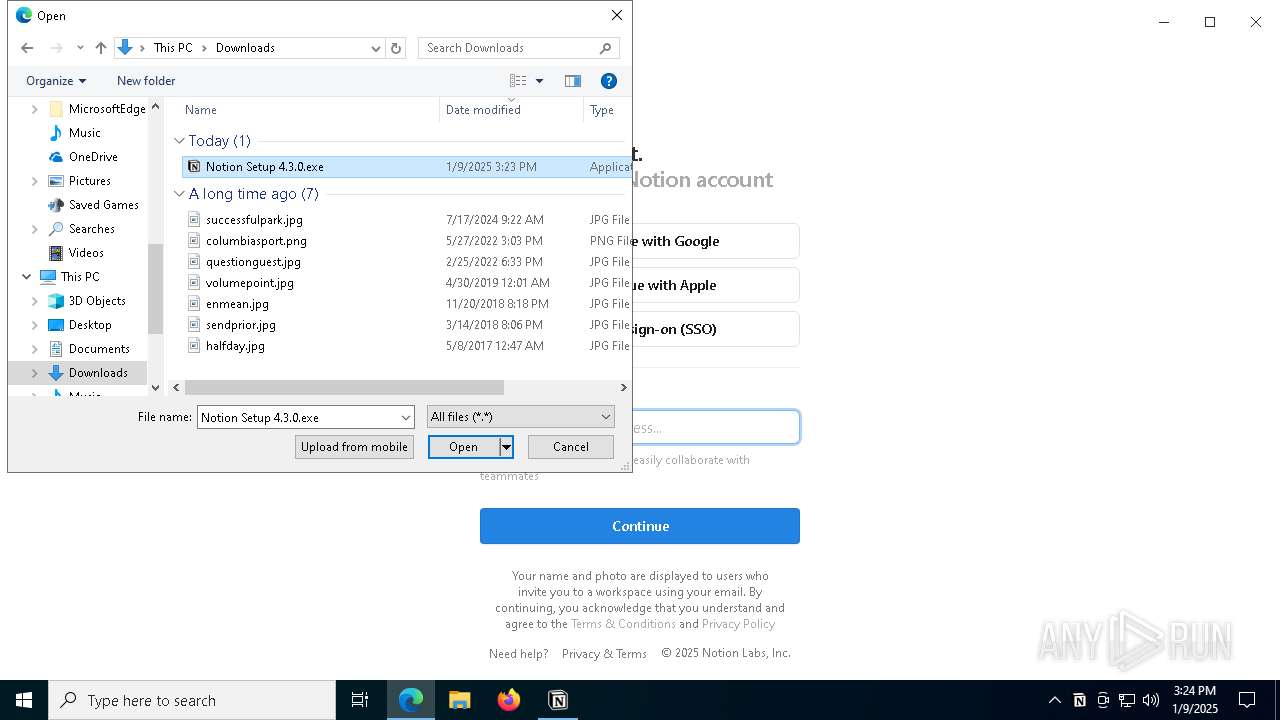This screenshot has width=1280, height=720.
Task: Open the Privacy Policy link
Action: coord(738,624)
